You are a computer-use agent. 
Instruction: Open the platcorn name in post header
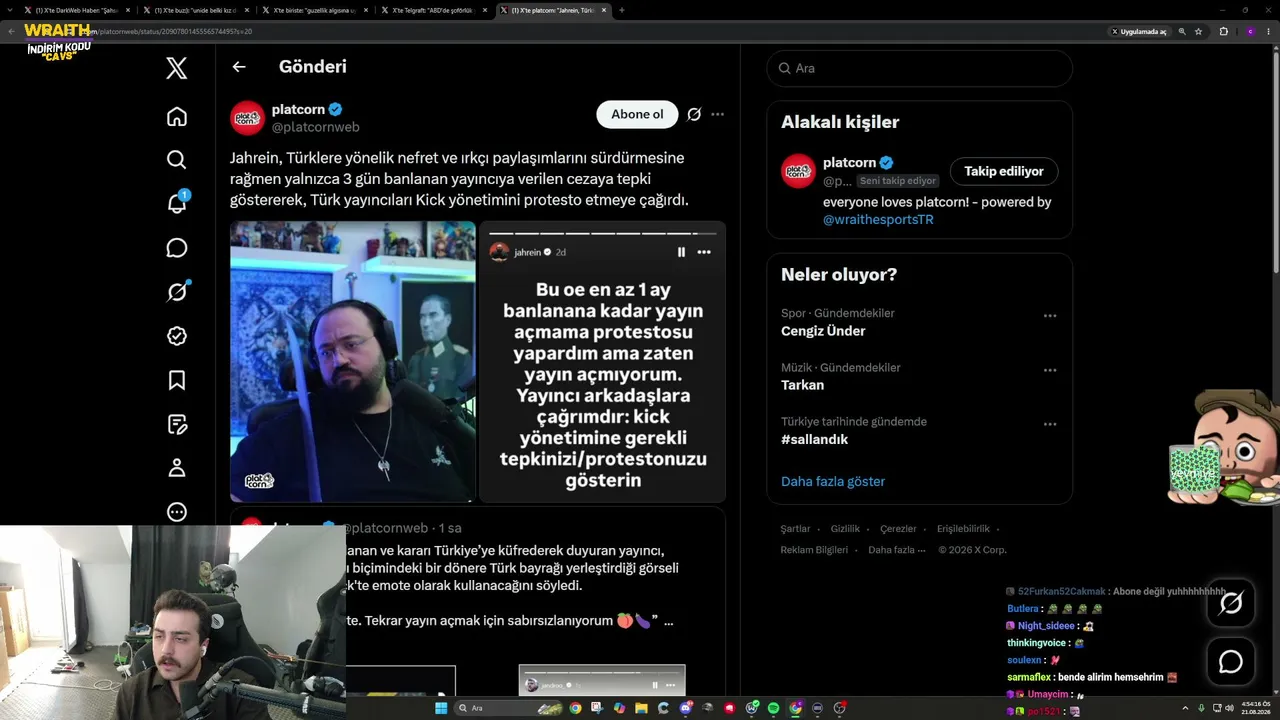point(298,110)
